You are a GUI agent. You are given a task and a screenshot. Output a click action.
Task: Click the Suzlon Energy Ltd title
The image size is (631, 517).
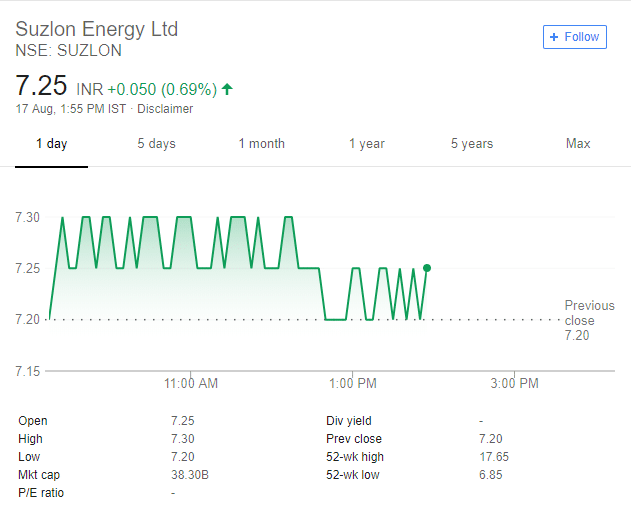tap(97, 29)
